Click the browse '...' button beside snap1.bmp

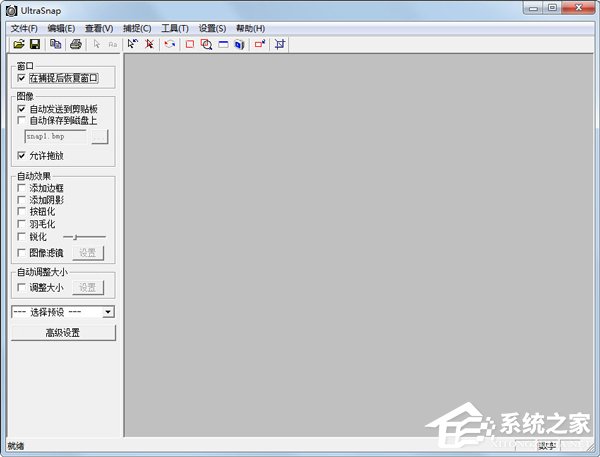coord(100,137)
